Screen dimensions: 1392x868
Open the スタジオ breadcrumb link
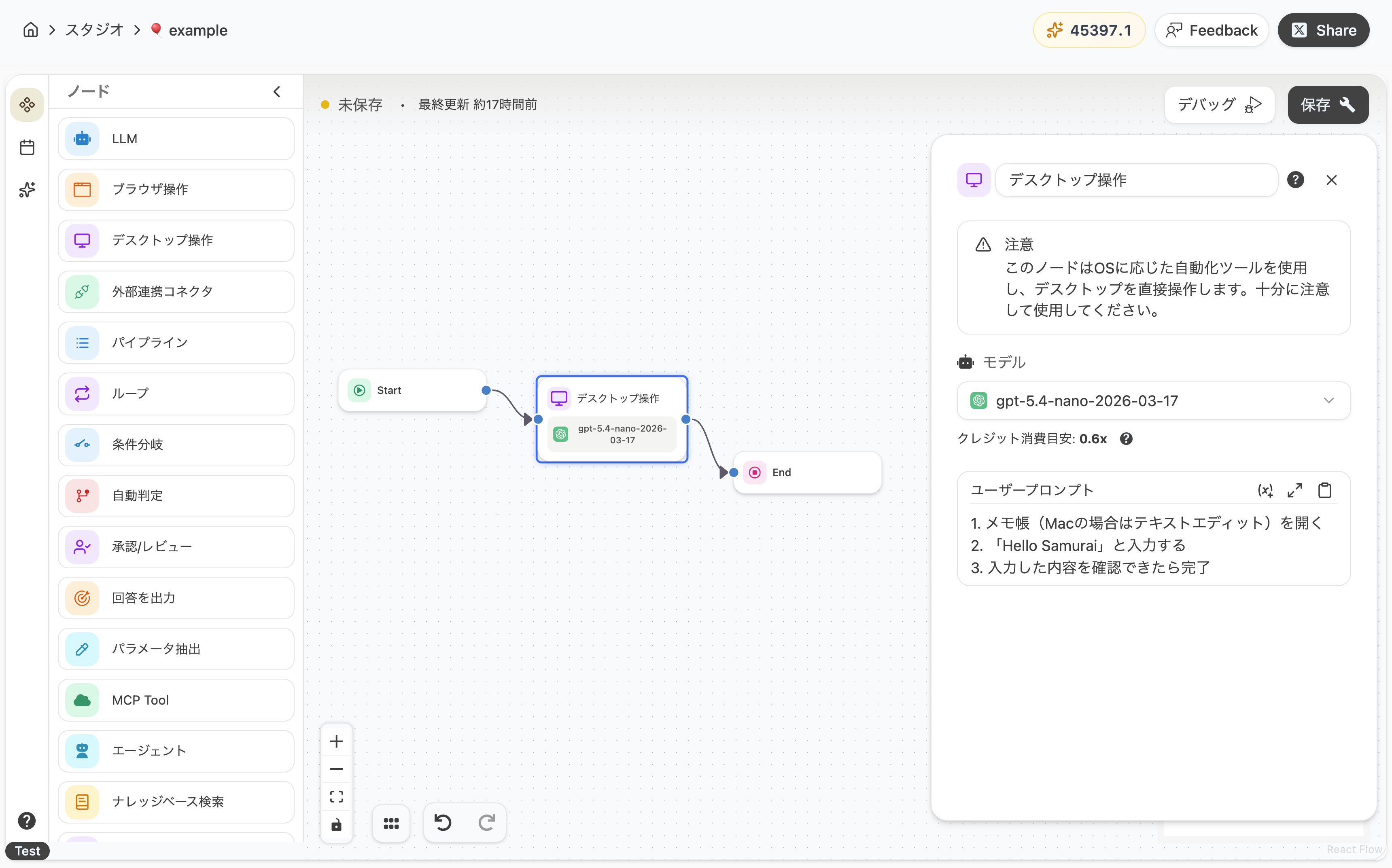tap(94, 30)
